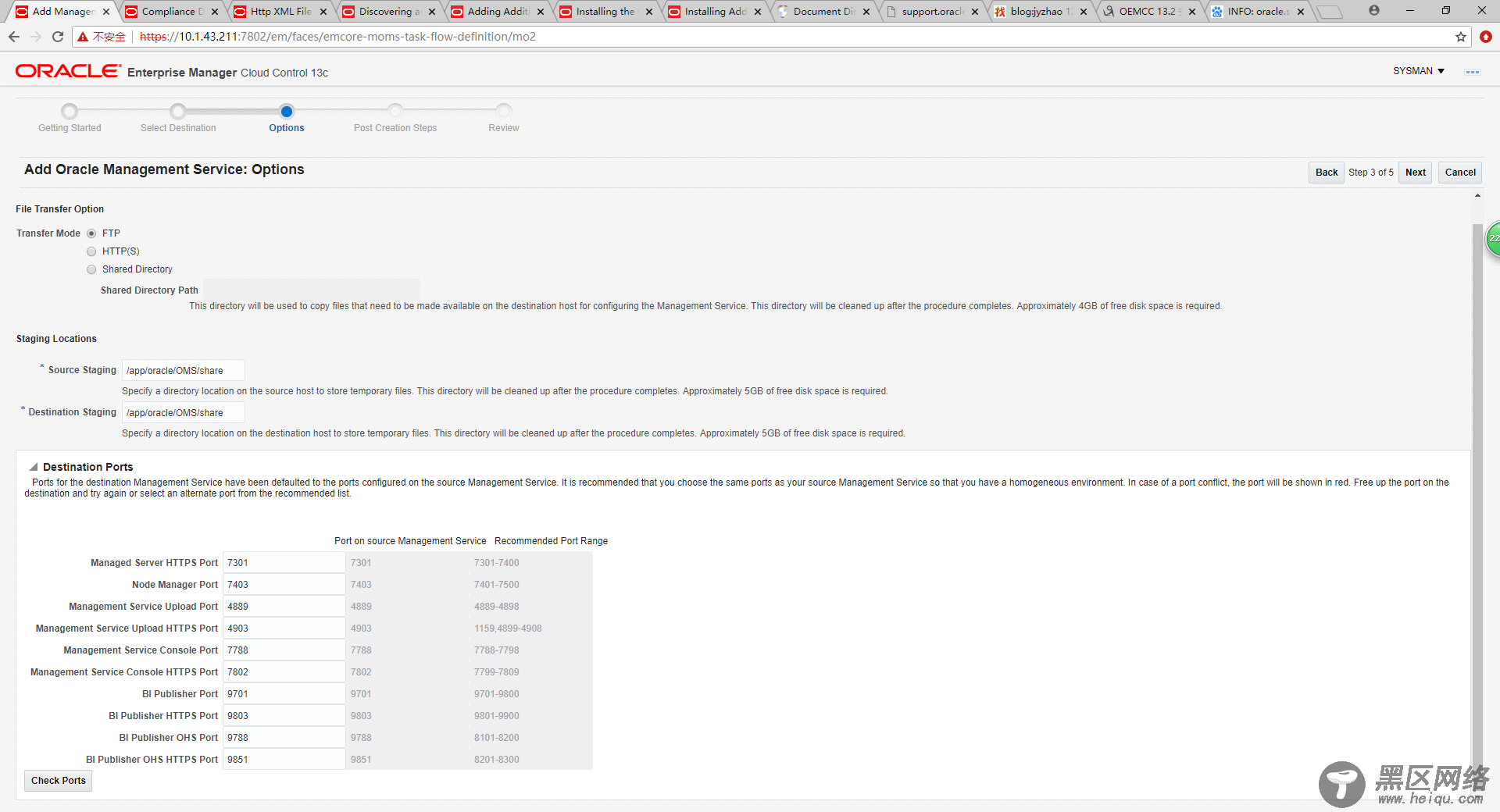This screenshot has height=812, width=1500.
Task: Click recommended range 7301-7400
Action: (x=497, y=563)
